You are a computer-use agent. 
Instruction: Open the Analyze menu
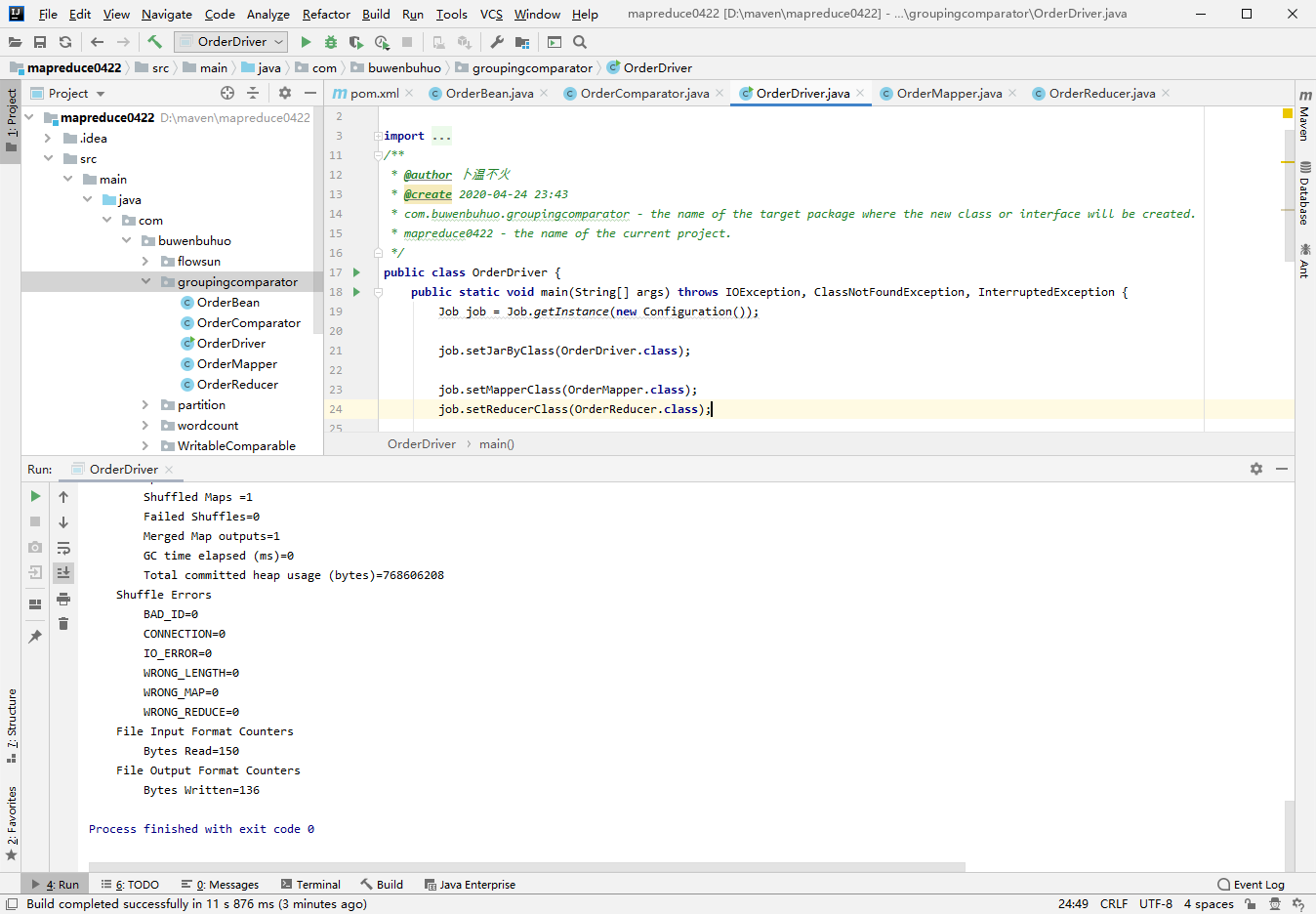[x=267, y=14]
